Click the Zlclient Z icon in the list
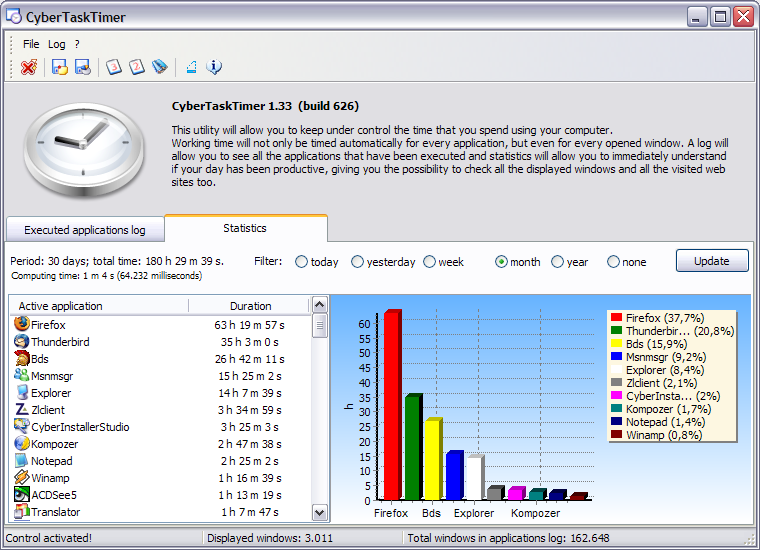Viewport: 760px width, 550px height. (x=22, y=409)
